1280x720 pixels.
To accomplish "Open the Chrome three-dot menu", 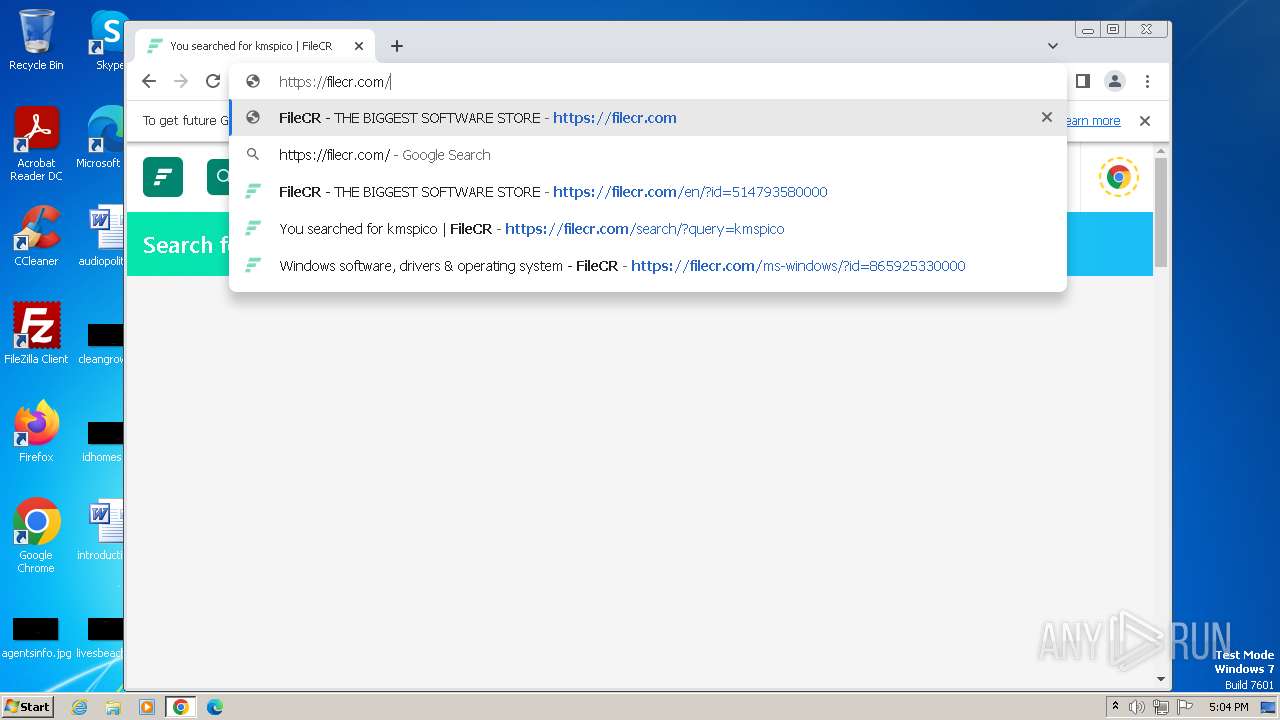I will (x=1147, y=81).
